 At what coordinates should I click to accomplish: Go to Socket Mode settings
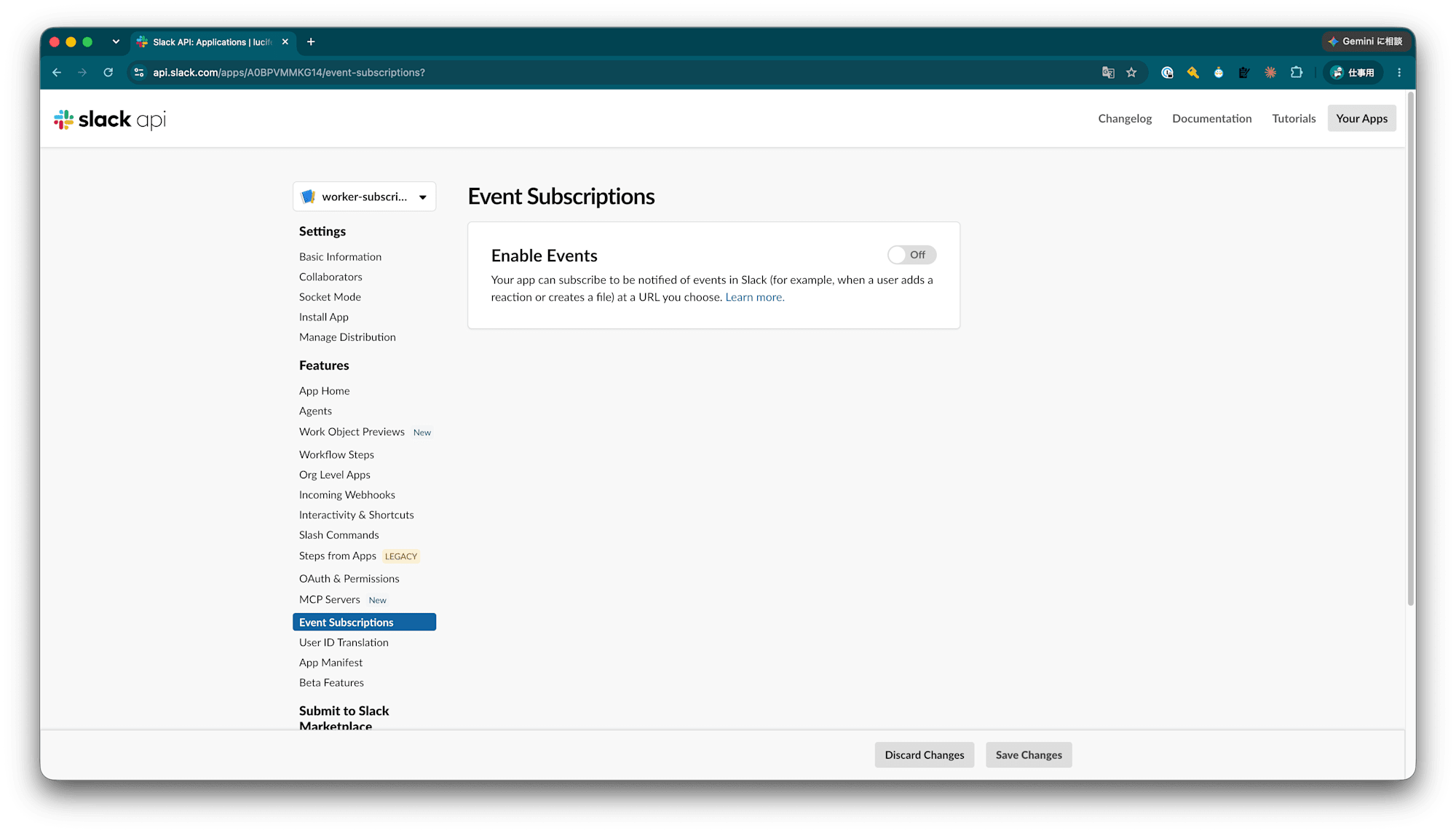click(x=330, y=297)
